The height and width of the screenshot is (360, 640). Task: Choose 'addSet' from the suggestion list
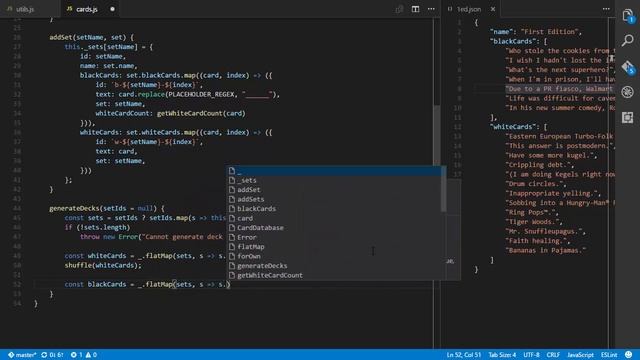[333, 190]
